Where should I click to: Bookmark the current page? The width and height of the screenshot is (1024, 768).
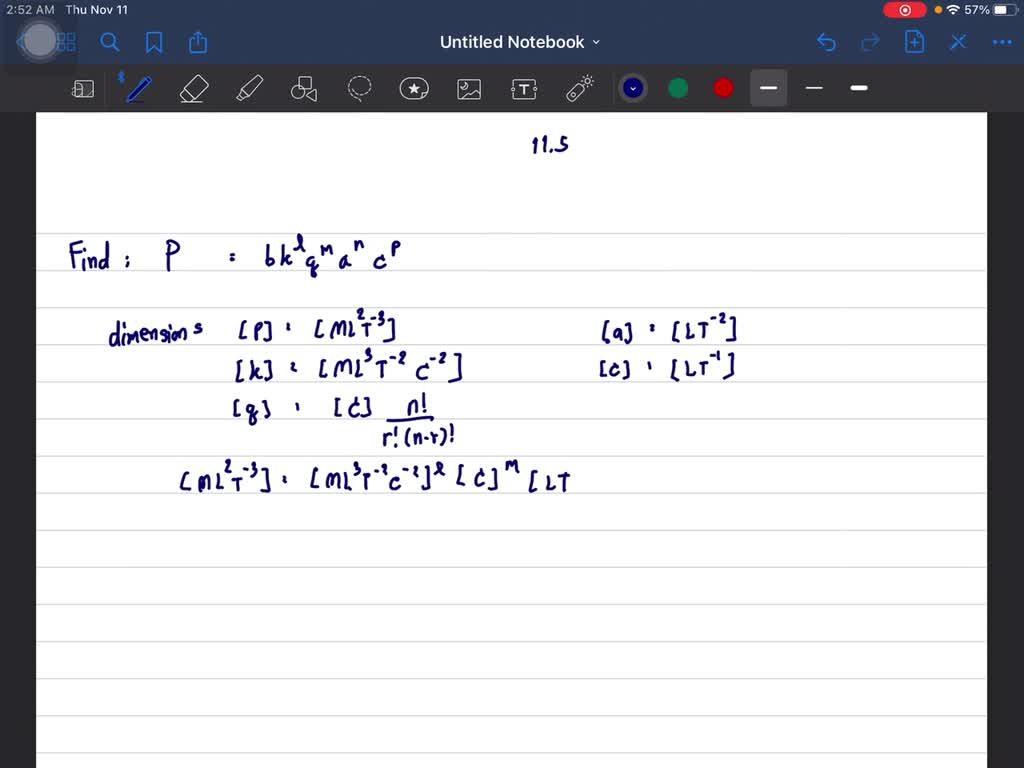point(154,42)
